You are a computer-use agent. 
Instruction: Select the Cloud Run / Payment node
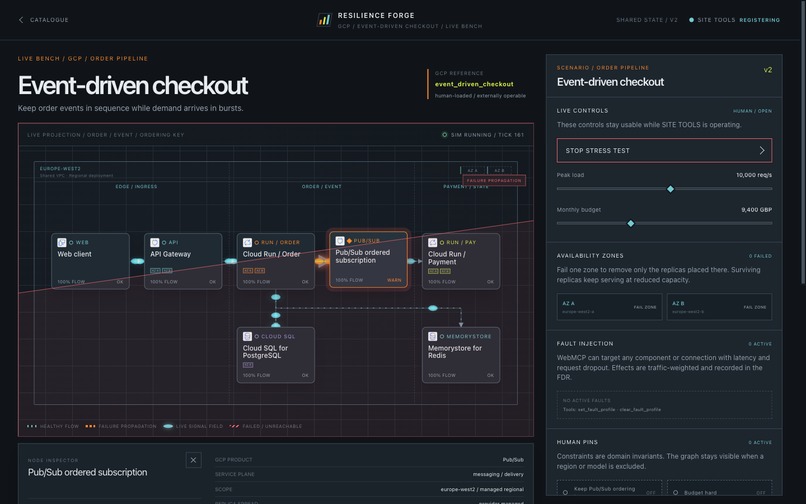click(461, 261)
